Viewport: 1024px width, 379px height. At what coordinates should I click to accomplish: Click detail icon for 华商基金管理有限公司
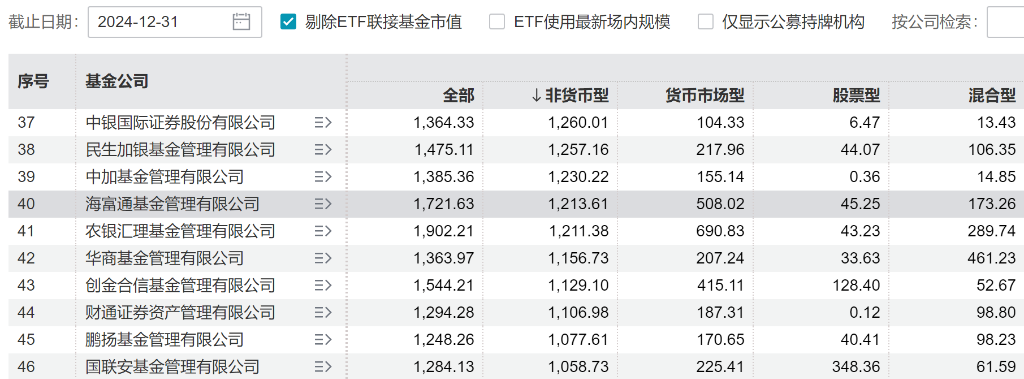[x=323, y=259]
